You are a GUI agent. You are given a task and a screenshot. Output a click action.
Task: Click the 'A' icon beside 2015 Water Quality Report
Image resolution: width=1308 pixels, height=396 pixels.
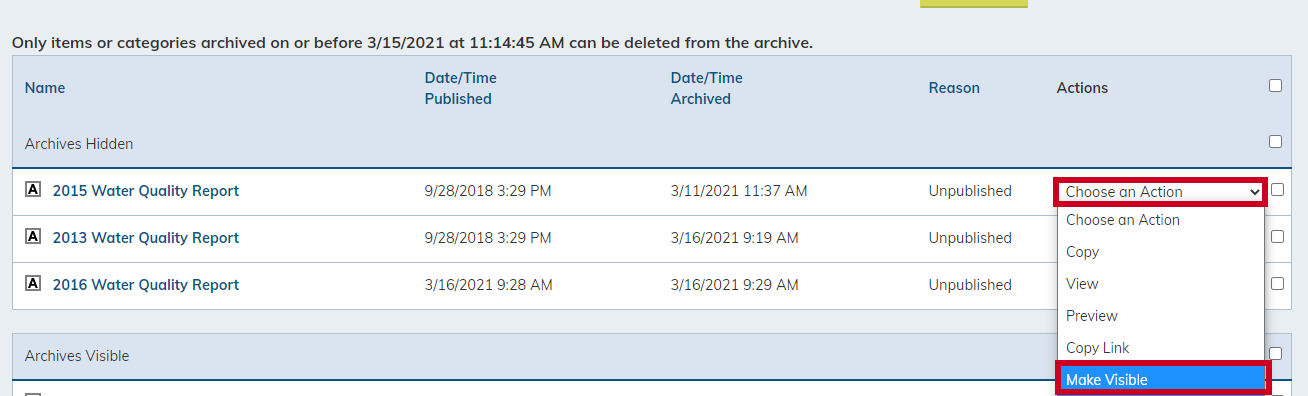pyautogui.click(x=32, y=190)
